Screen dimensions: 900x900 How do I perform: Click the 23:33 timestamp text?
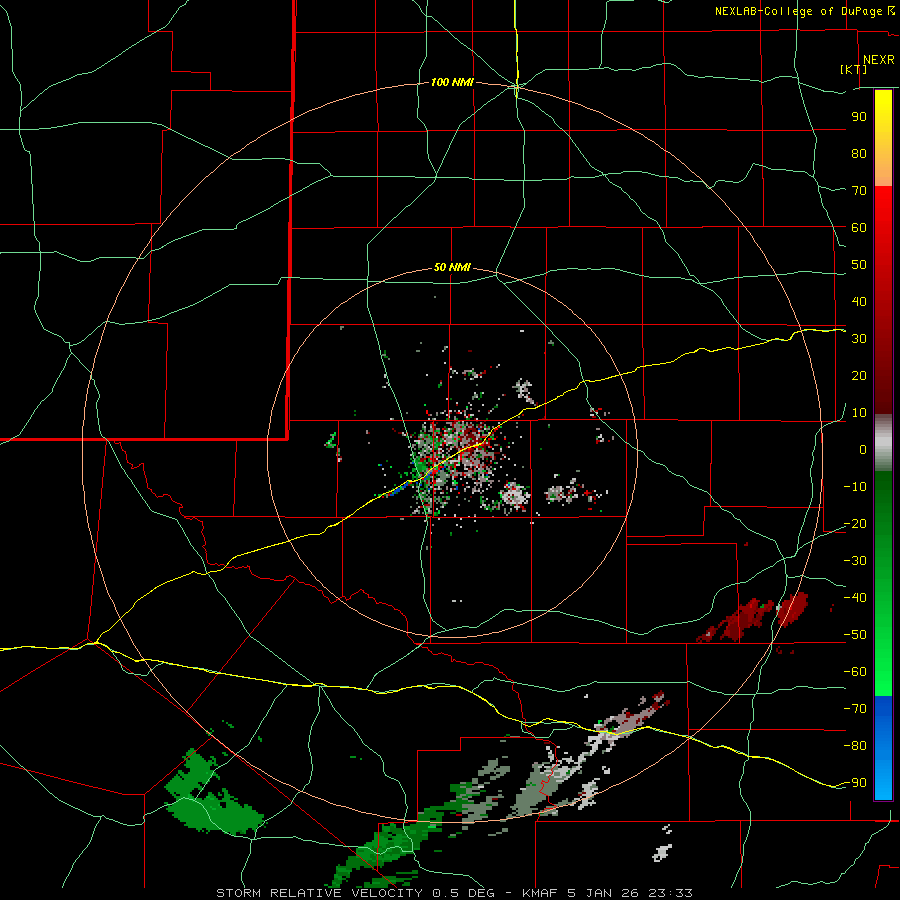click(x=670, y=893)
